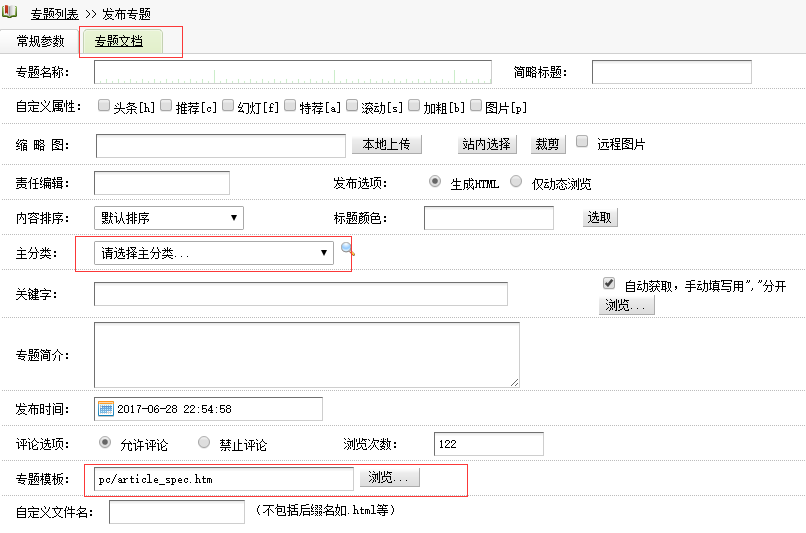806x533 pixels.
Task: Switch to the 常规参数 tab
Action: click(40, 41)
